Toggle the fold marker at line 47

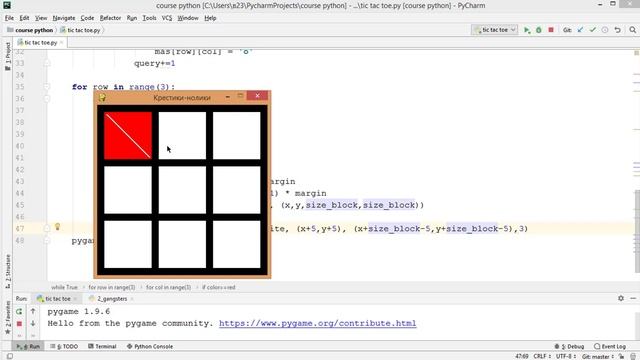click(47, 229)
